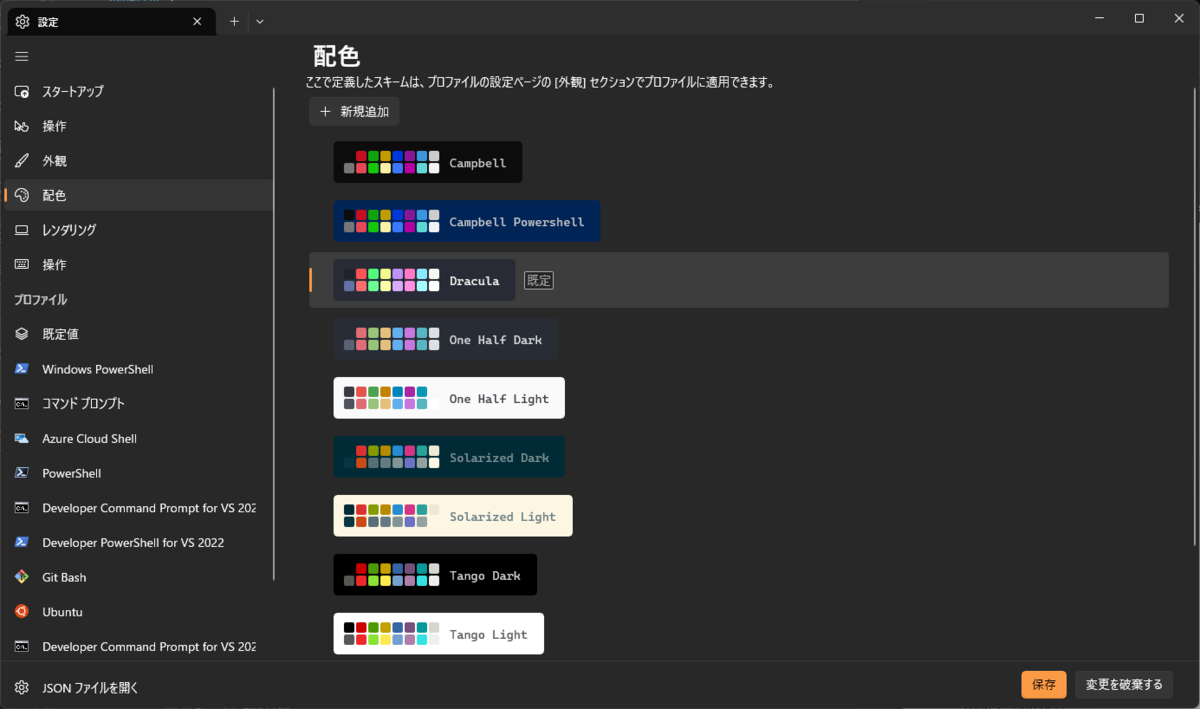Screen dimensions: 1200x709
Task: Open Git Bash profile entry
Action: [138, 577]
